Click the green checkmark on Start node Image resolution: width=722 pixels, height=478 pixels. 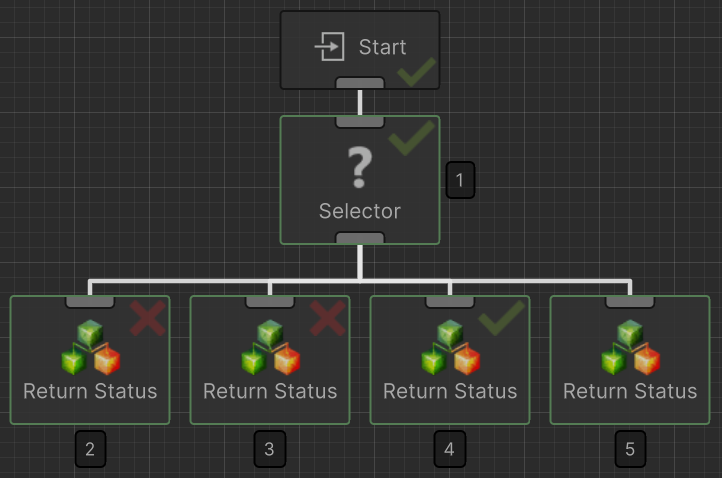point(416,72)
